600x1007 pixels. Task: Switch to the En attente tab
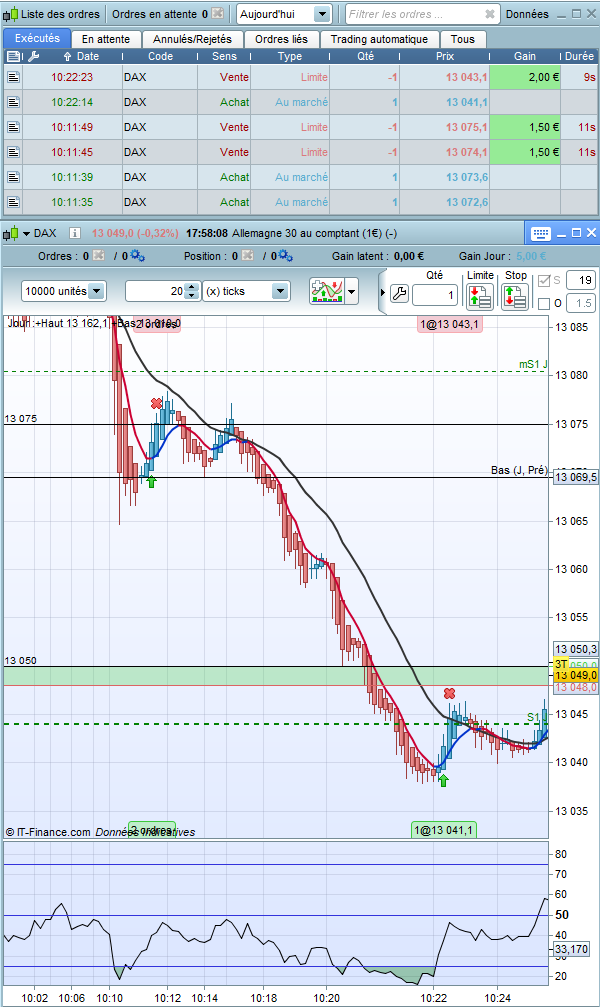106,39
